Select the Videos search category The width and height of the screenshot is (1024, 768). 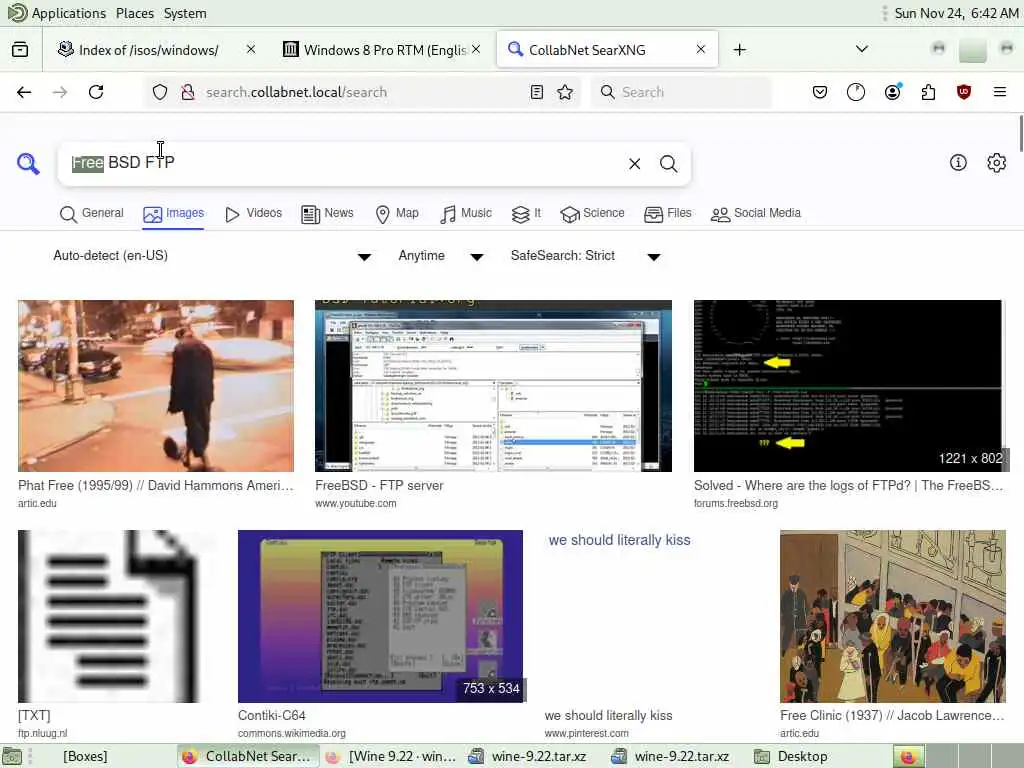coord(253,214)
